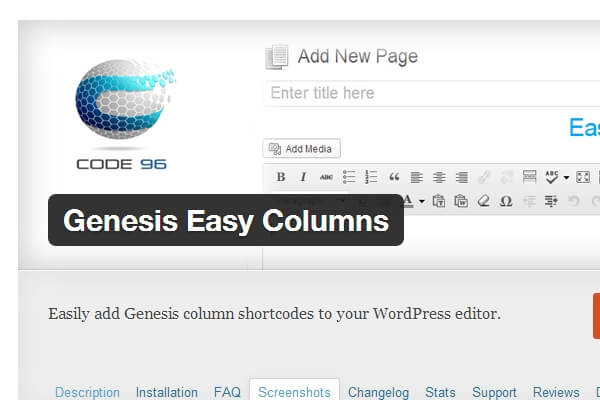
Task: Apply strikethrough with the ABC icon
Action: click(x=326, y=177)
